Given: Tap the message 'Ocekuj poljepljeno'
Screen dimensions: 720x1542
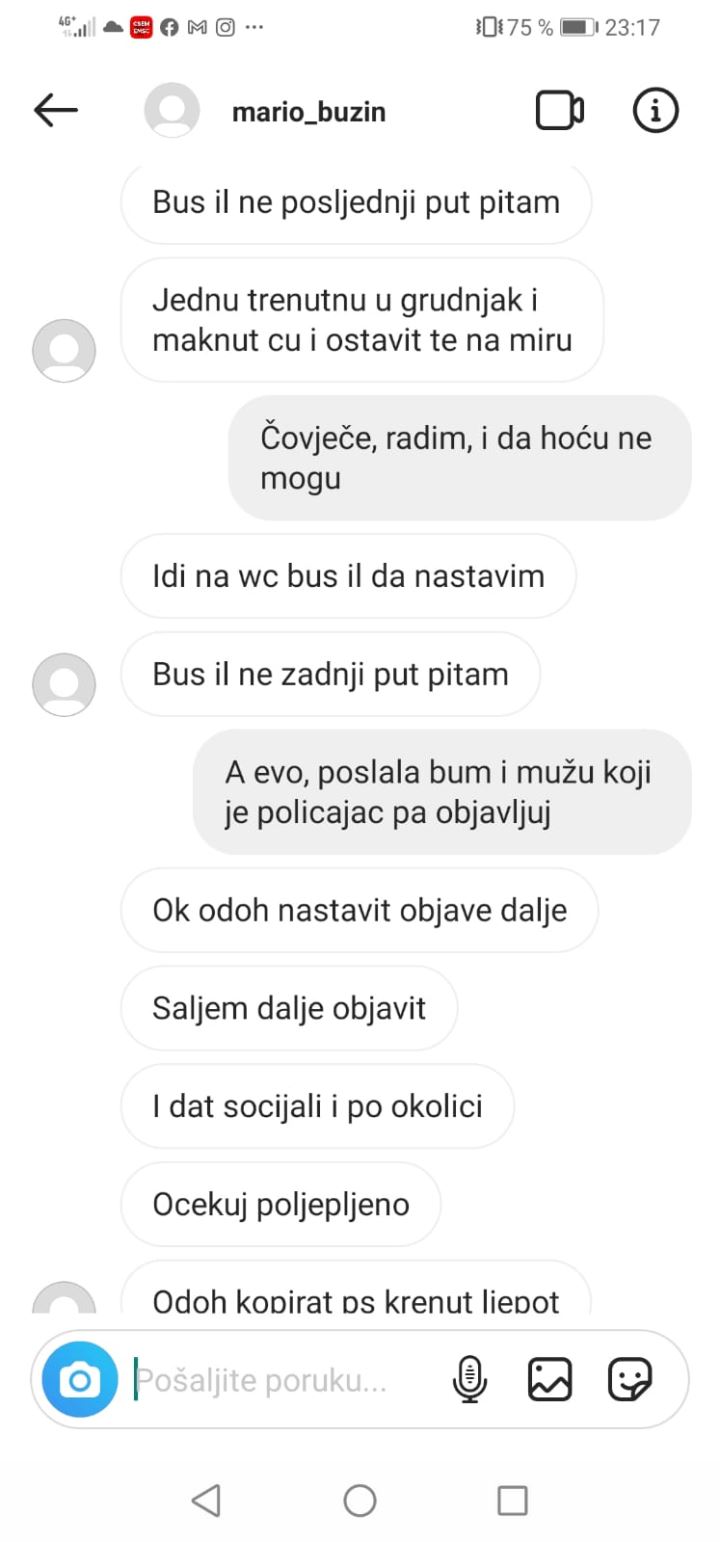Looking at the screenshot, I should click(x=281, y=1204).
